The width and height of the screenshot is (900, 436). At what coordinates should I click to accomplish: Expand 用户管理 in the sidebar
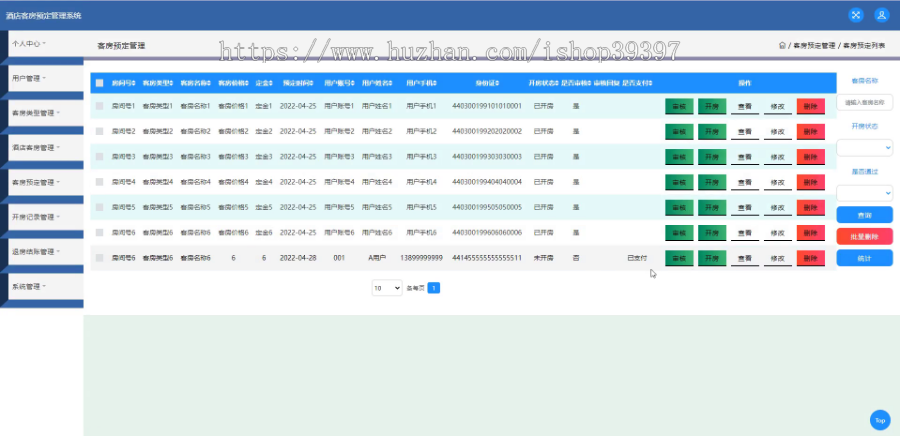coord(45,79)
